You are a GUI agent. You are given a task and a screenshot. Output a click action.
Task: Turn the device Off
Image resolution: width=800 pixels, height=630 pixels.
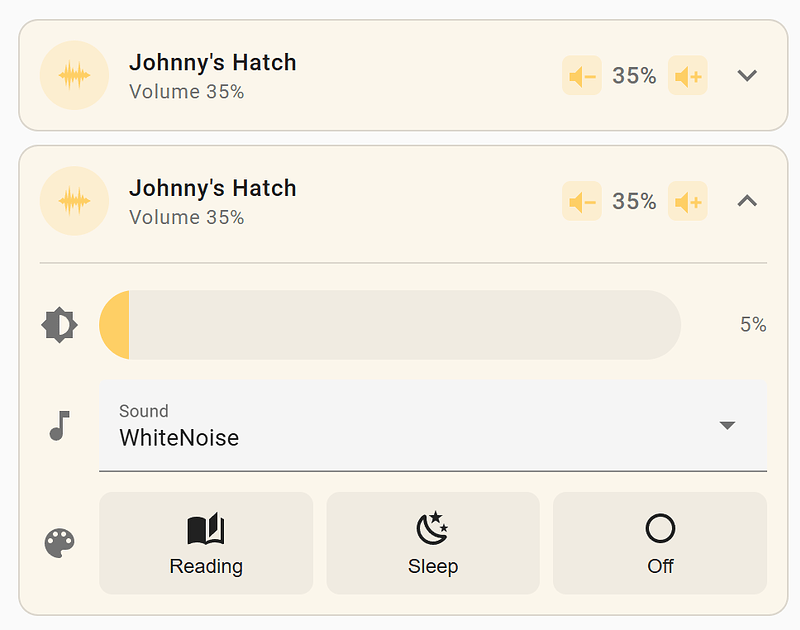[x=659, y=543]
